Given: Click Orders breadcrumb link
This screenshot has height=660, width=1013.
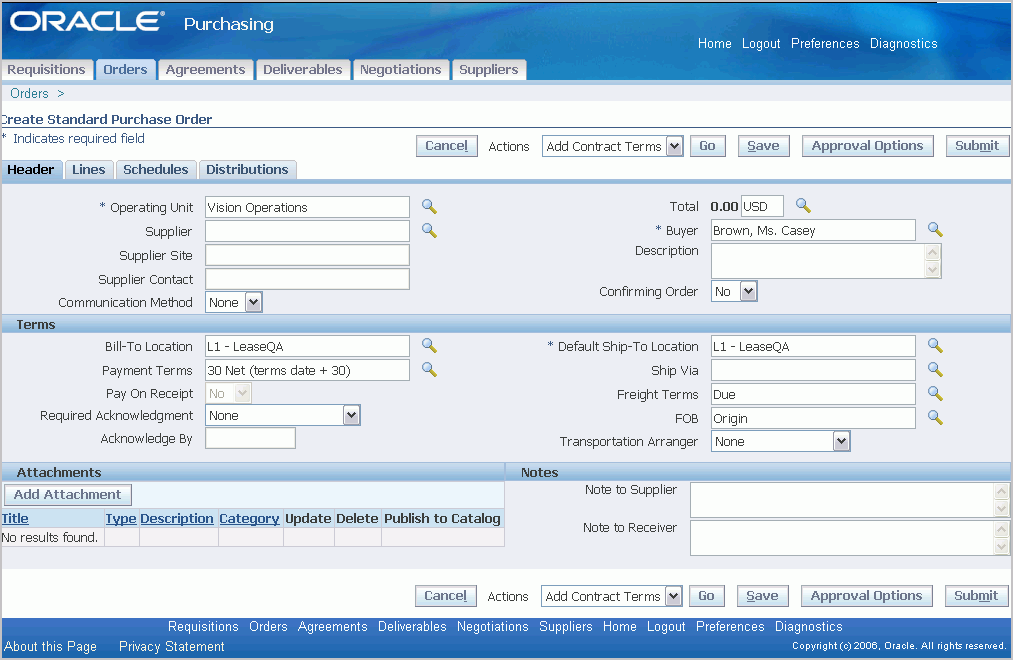Looking at the screenshot, I should click(x=29, y=94).
